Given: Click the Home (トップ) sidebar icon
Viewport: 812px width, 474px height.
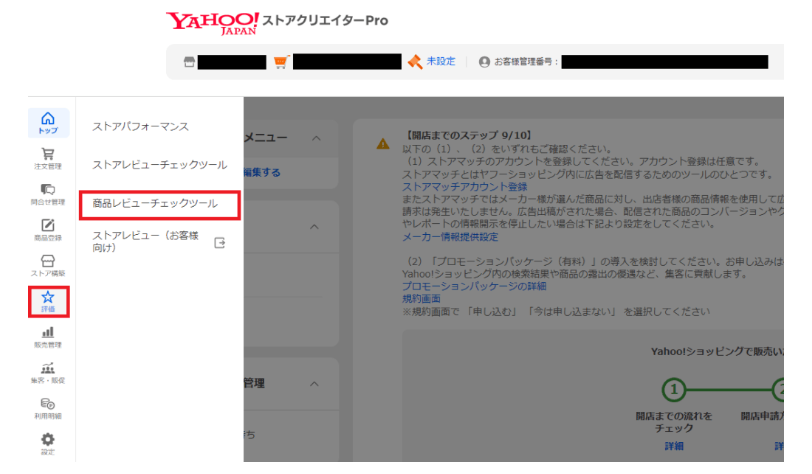Looking at the screenshot, I should click(x=48, y=122).
